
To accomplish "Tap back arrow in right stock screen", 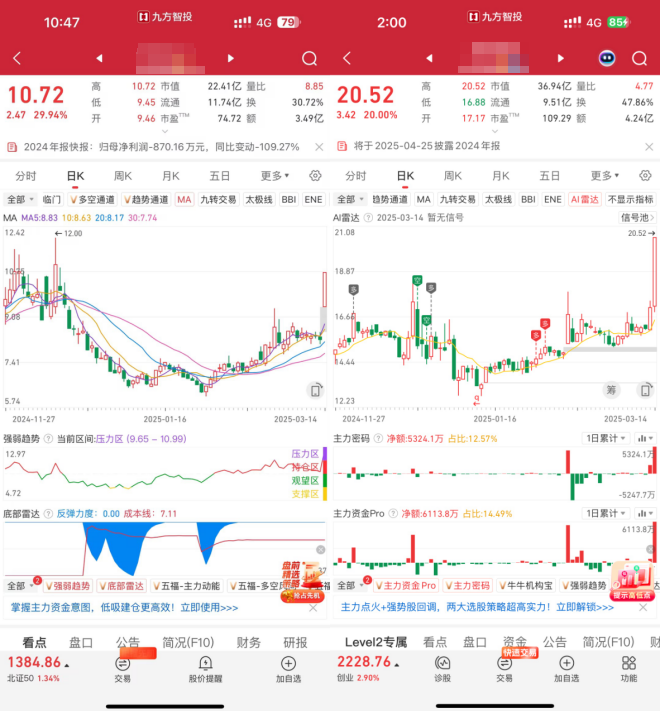I will (x=347, y=58).
